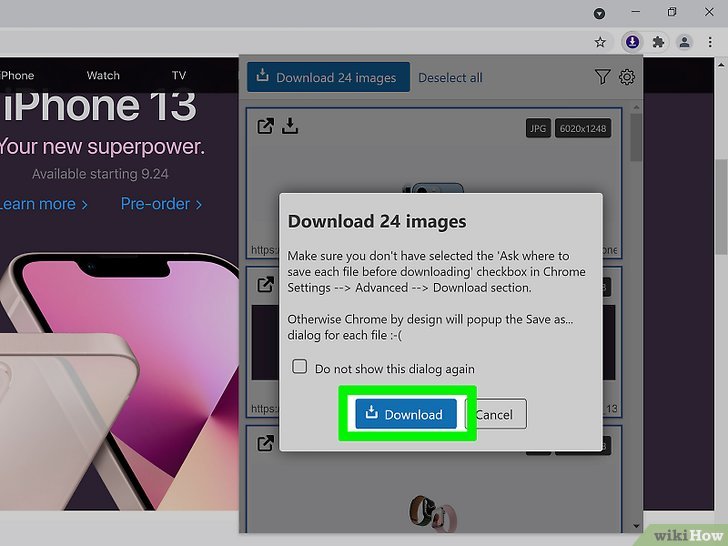Click the extension panel scrollbar thumb
The image size is (728, 546).
pos(636,137)
